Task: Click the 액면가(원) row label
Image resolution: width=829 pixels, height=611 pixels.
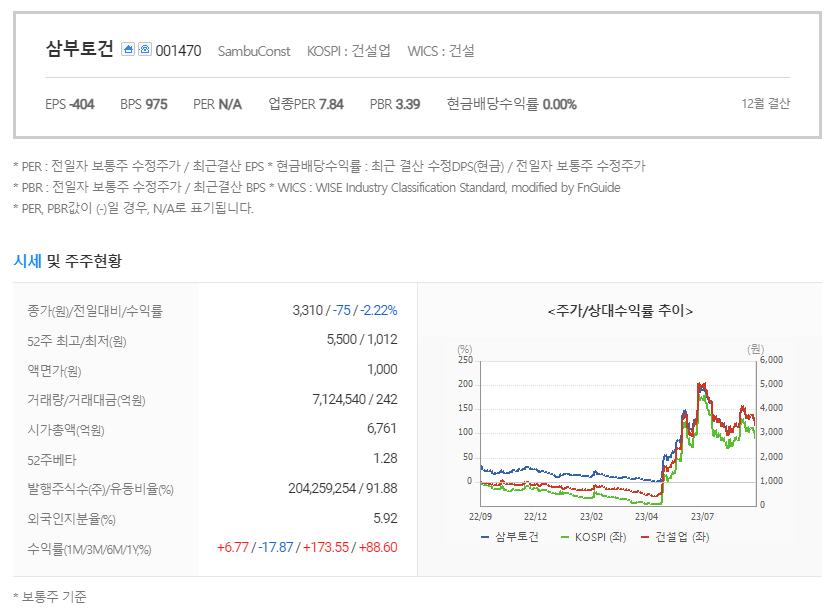Action: pyautogui.click(x=54, y=371)
